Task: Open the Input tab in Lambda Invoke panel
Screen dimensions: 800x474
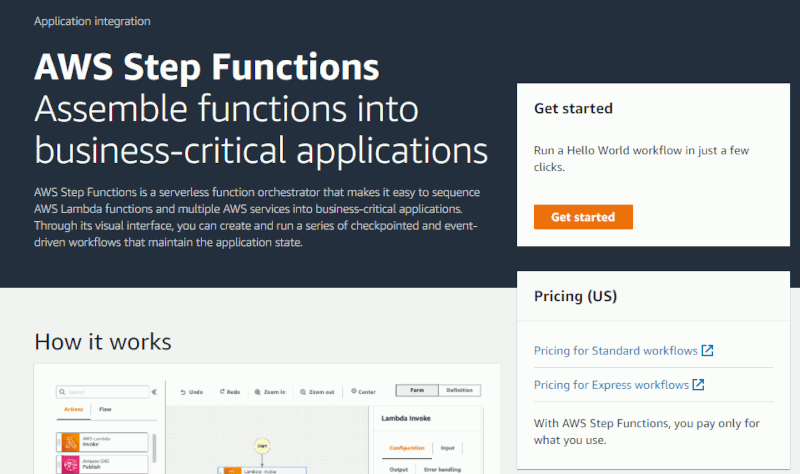Action: [447, 448]
